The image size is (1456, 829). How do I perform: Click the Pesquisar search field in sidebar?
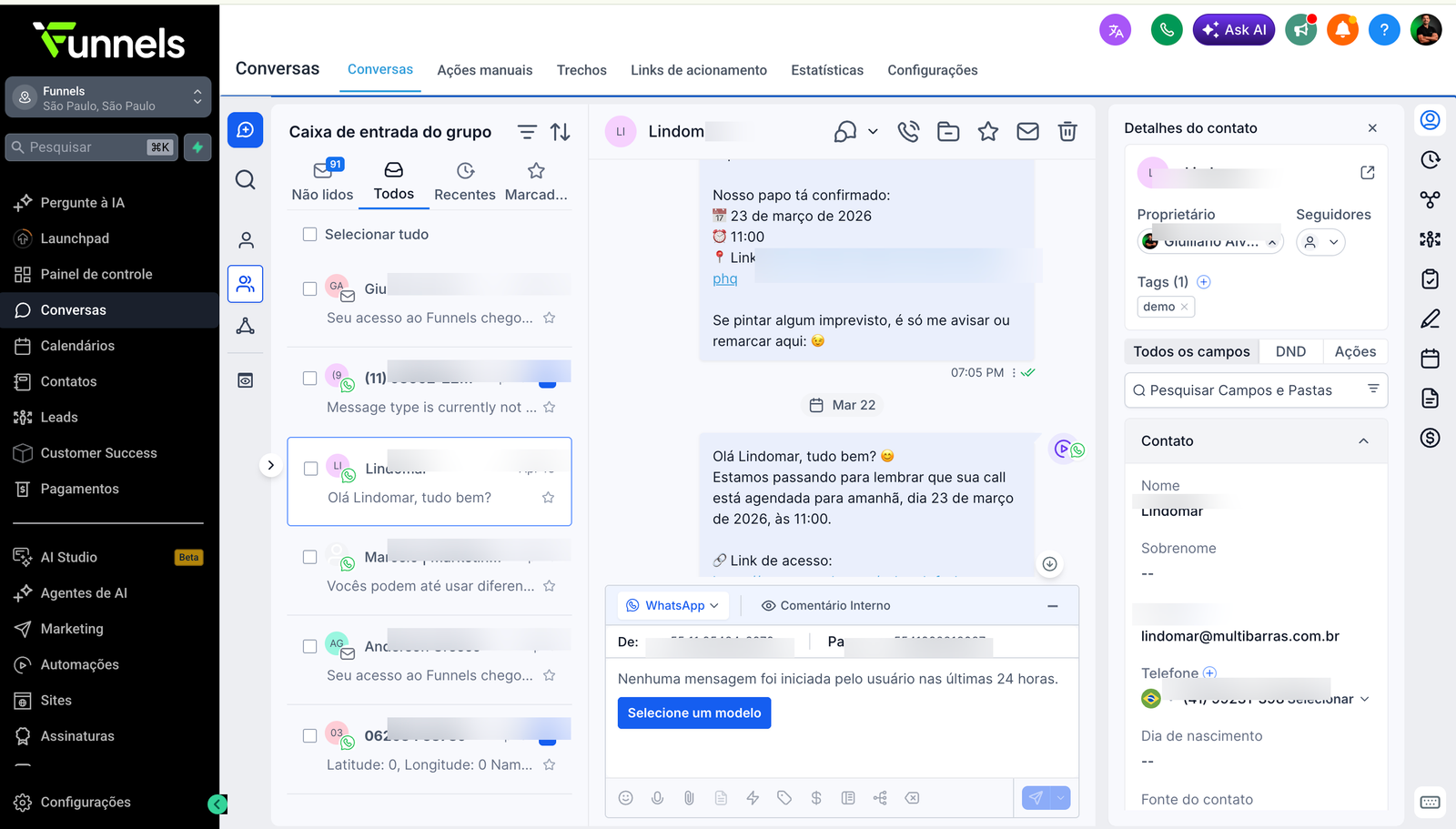(x=91, y=147)
